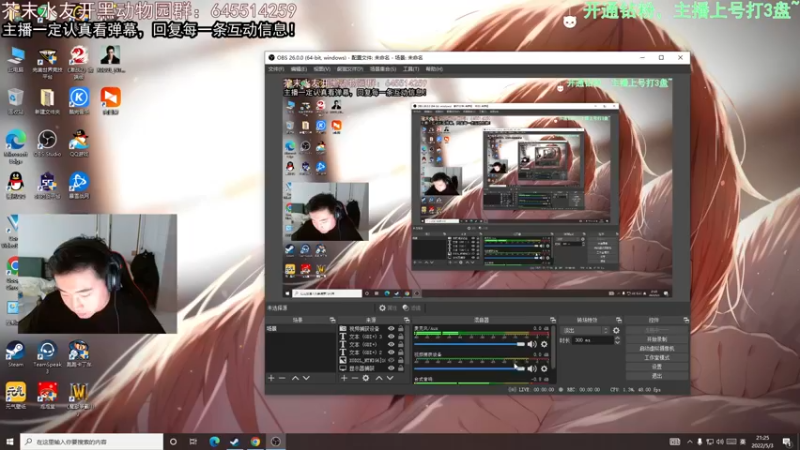Adjust the video capture device volume slider
The height and width of the screenshot is (450, 800).
[x=469, y=368]
